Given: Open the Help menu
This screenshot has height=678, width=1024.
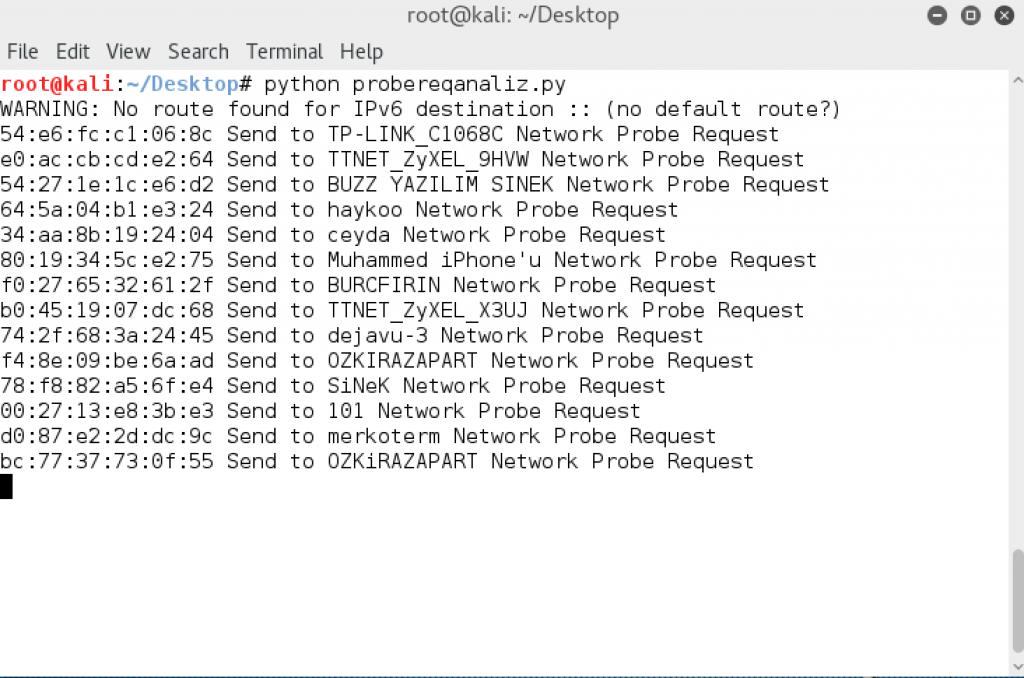Looking at the screenshot, I should tap(361, 51).
